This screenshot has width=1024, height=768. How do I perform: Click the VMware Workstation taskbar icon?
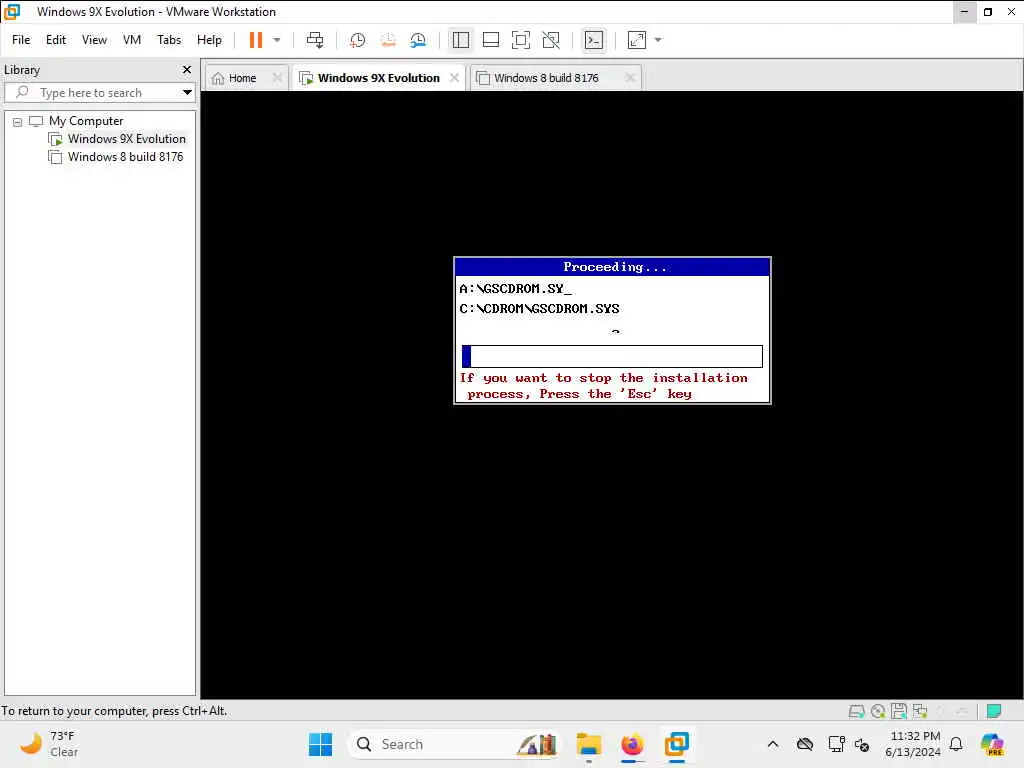pyautogui.click(x=677, y=744)
